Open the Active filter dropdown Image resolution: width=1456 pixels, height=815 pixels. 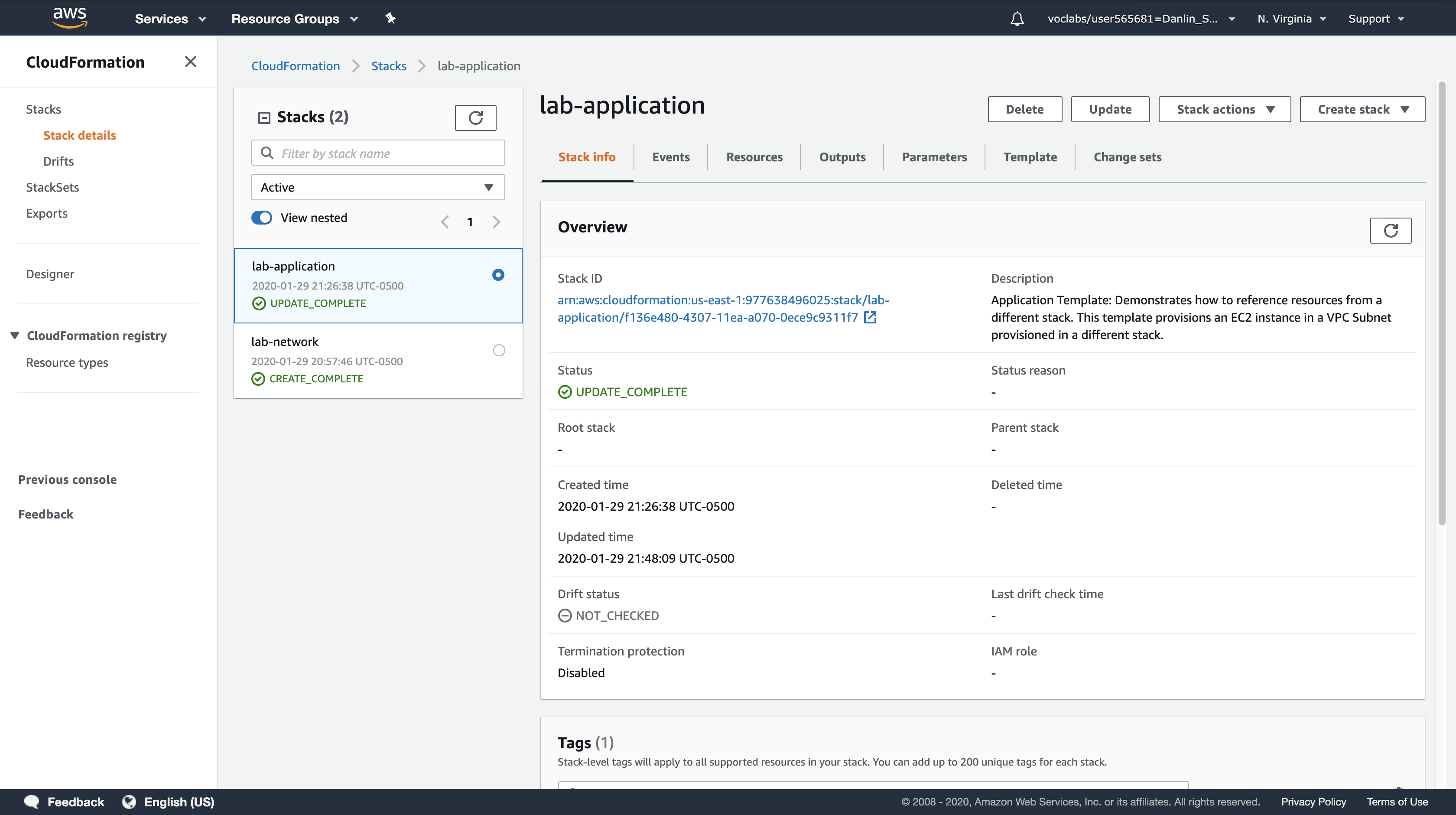click(x=377, y=187)
